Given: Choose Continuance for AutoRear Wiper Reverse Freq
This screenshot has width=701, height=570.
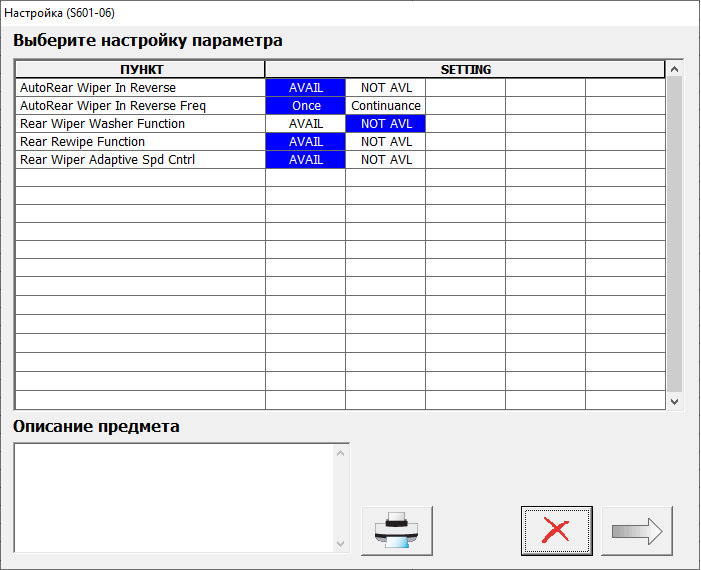Looking at the screenshot, I should click(x=385, y=106).
